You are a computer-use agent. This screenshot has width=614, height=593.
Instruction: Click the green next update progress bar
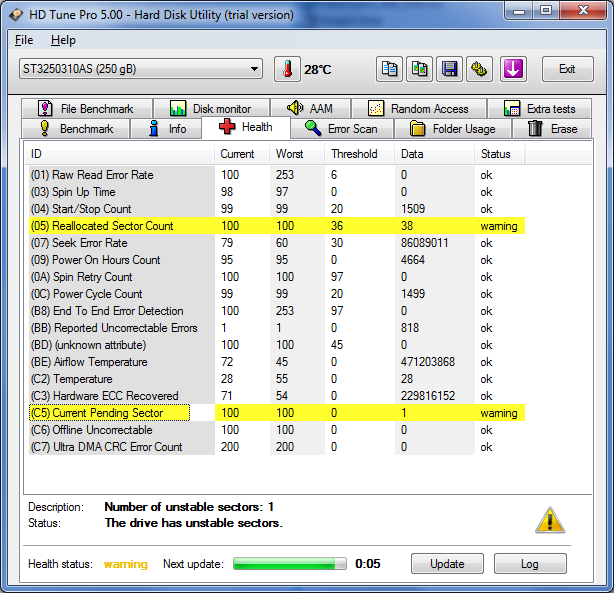pos(288,564)
